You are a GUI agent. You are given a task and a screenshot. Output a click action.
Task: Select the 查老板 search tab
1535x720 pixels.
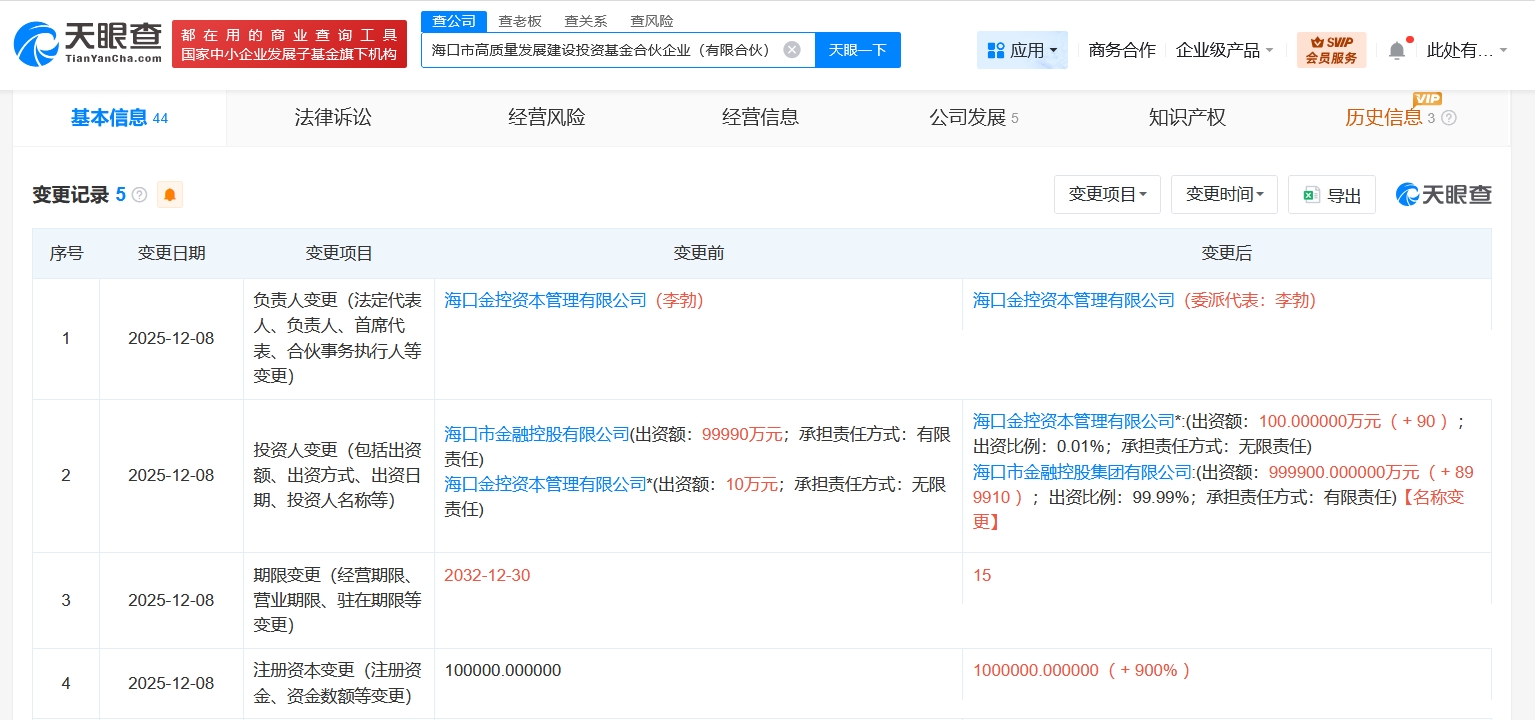tap(520, 21)
